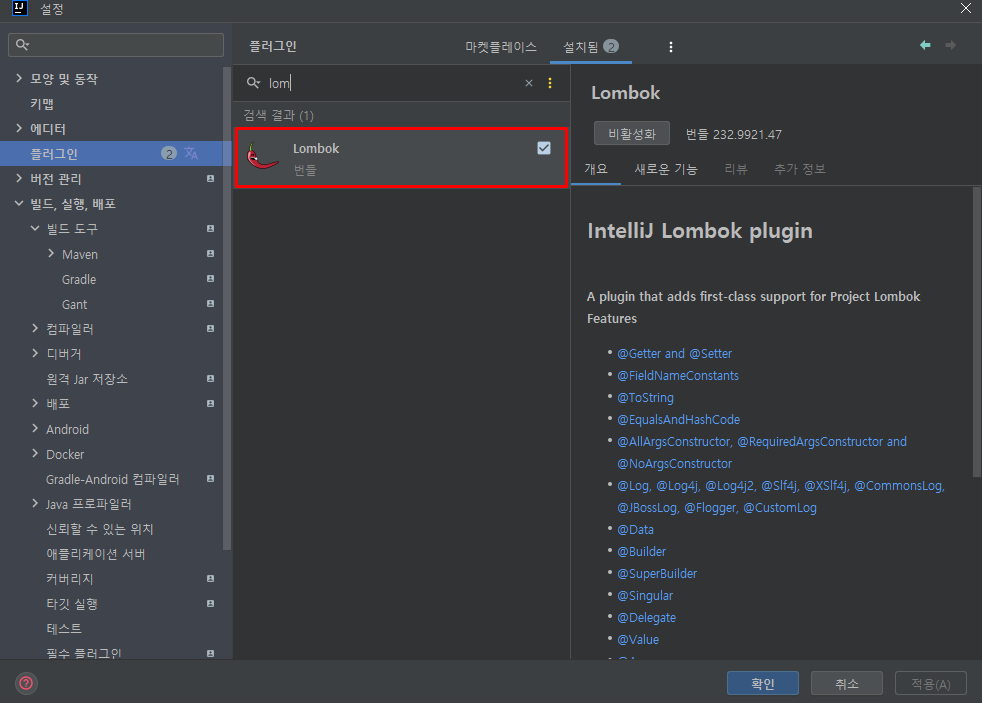Screen dimensions: 982x703
Task: Expand the 버전 관리 section
Action: coord(19,178)
